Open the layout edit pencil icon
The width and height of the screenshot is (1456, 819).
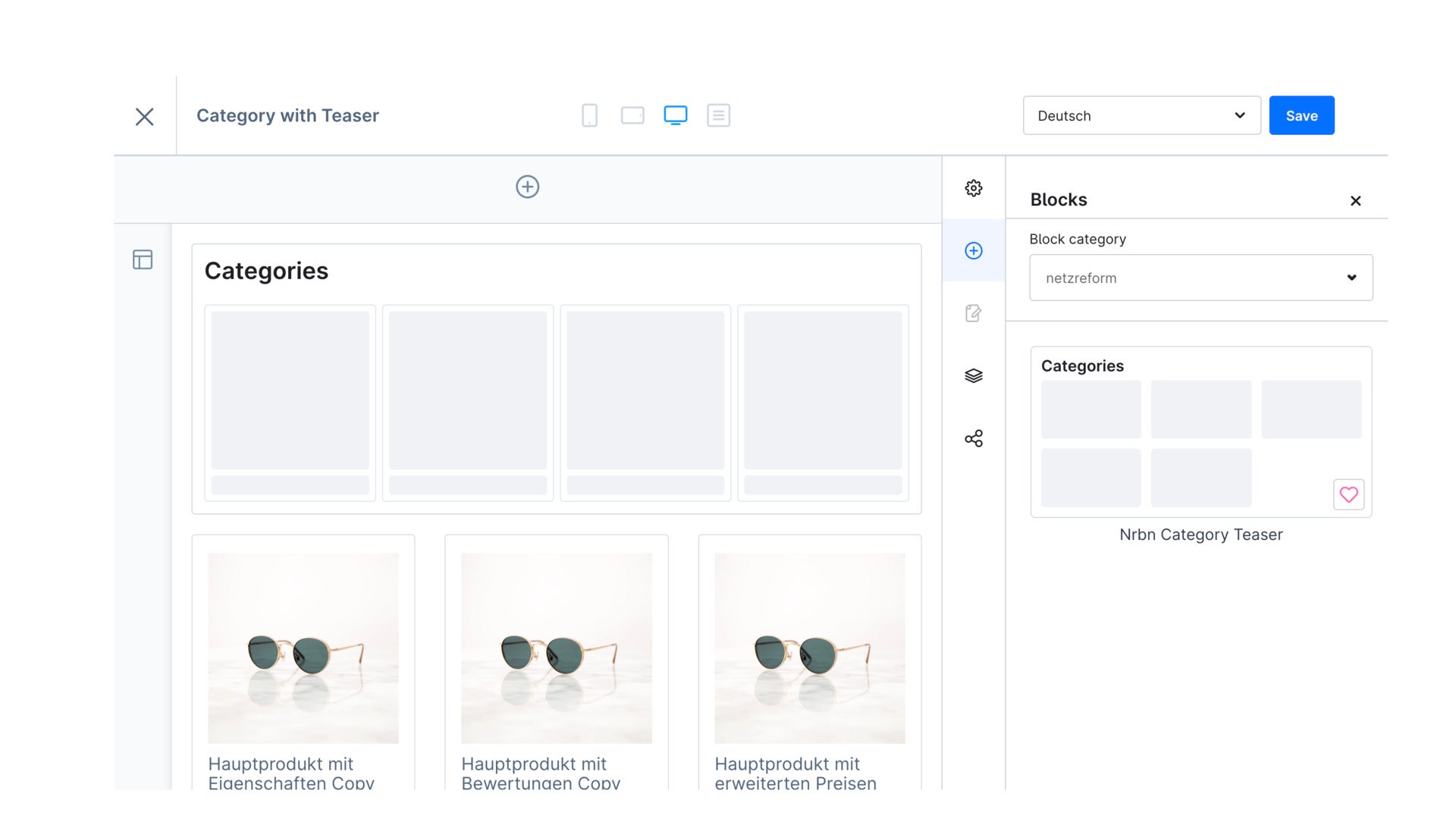point(974,313)
